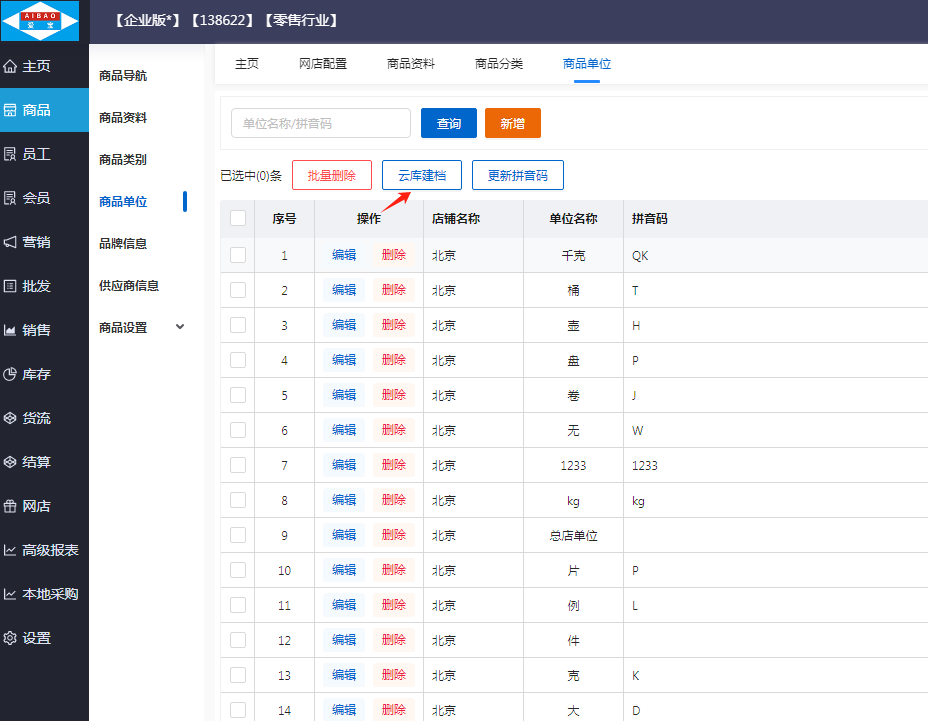Image resolution: width=928 pixels, height=721 pixels.
Task: Click the 云库建档 button
Action: coord(421,175)
